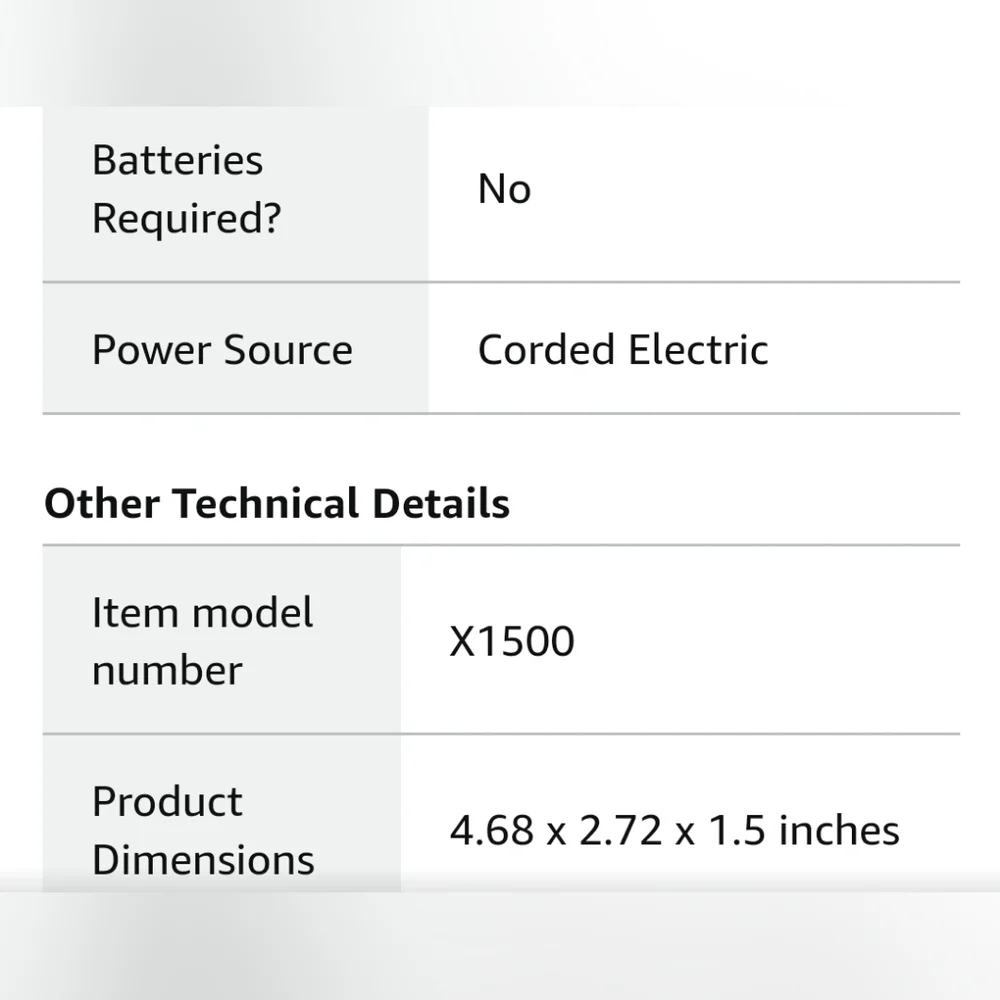
Task: Click the divider line below Batteries Required row
Action: pyautogui.click(x=501, y=282)
